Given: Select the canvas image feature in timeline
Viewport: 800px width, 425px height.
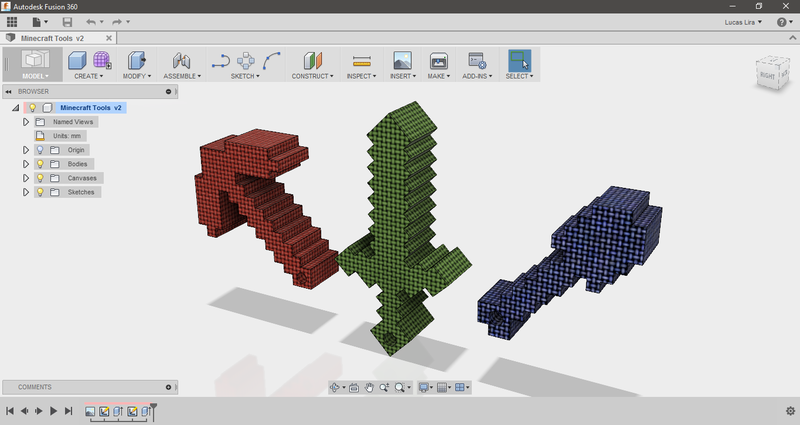Looking at the screenshot, I should coord(90,411).
